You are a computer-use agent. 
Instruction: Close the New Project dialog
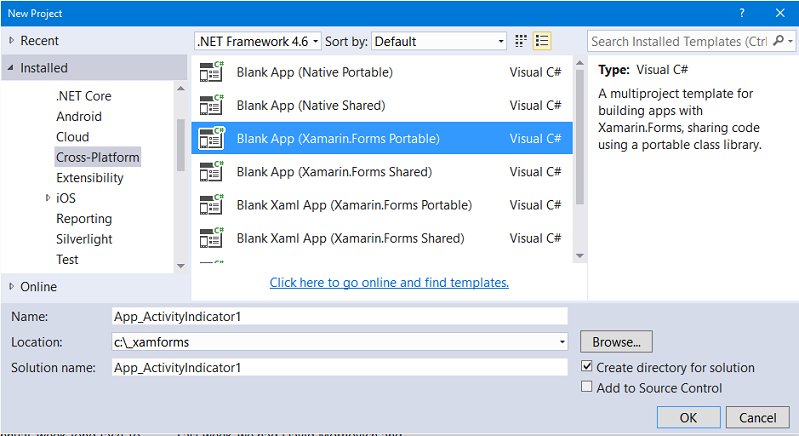[780, 13]
